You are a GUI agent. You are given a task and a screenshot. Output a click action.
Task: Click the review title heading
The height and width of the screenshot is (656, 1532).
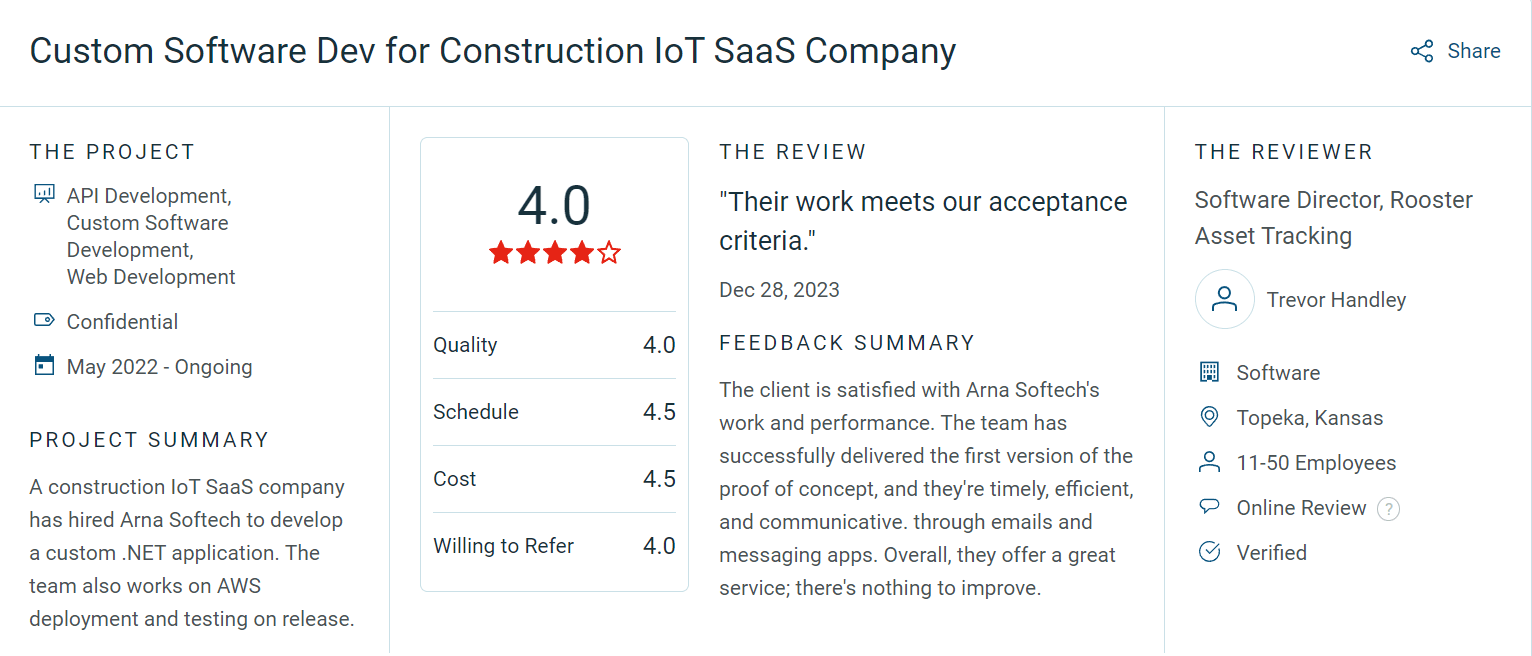click(x=492, y=51)
